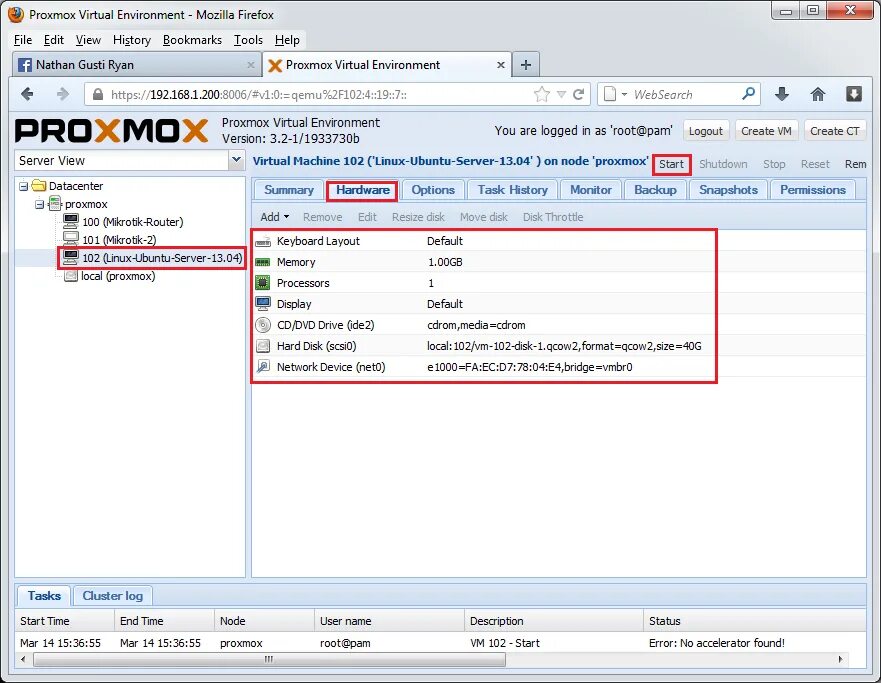Click the VM 100 Mikrotik-Router monitor icon
Screen dimensions: 881x683
tap(71, 221)
